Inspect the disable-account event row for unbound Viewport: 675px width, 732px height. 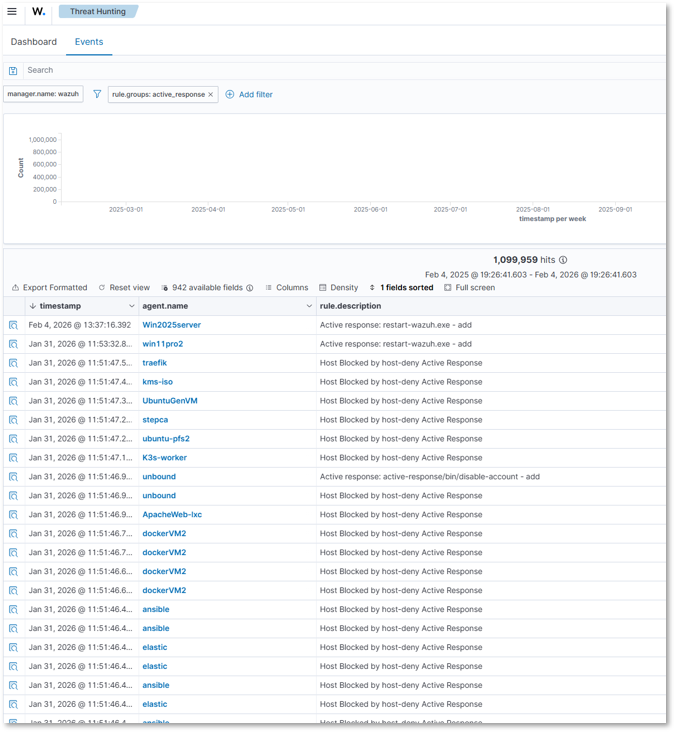(13, 477)
